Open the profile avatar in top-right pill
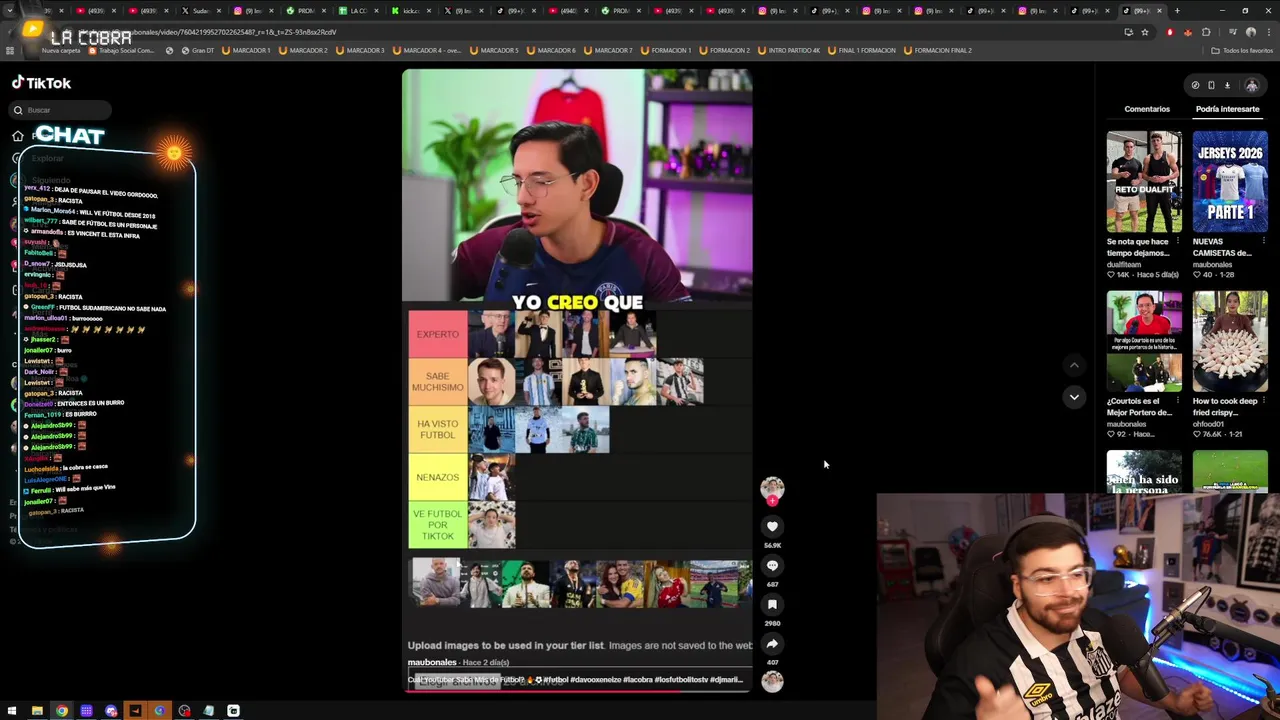This screenshot has height=720, width=1280. click(x=1251, y=85)
